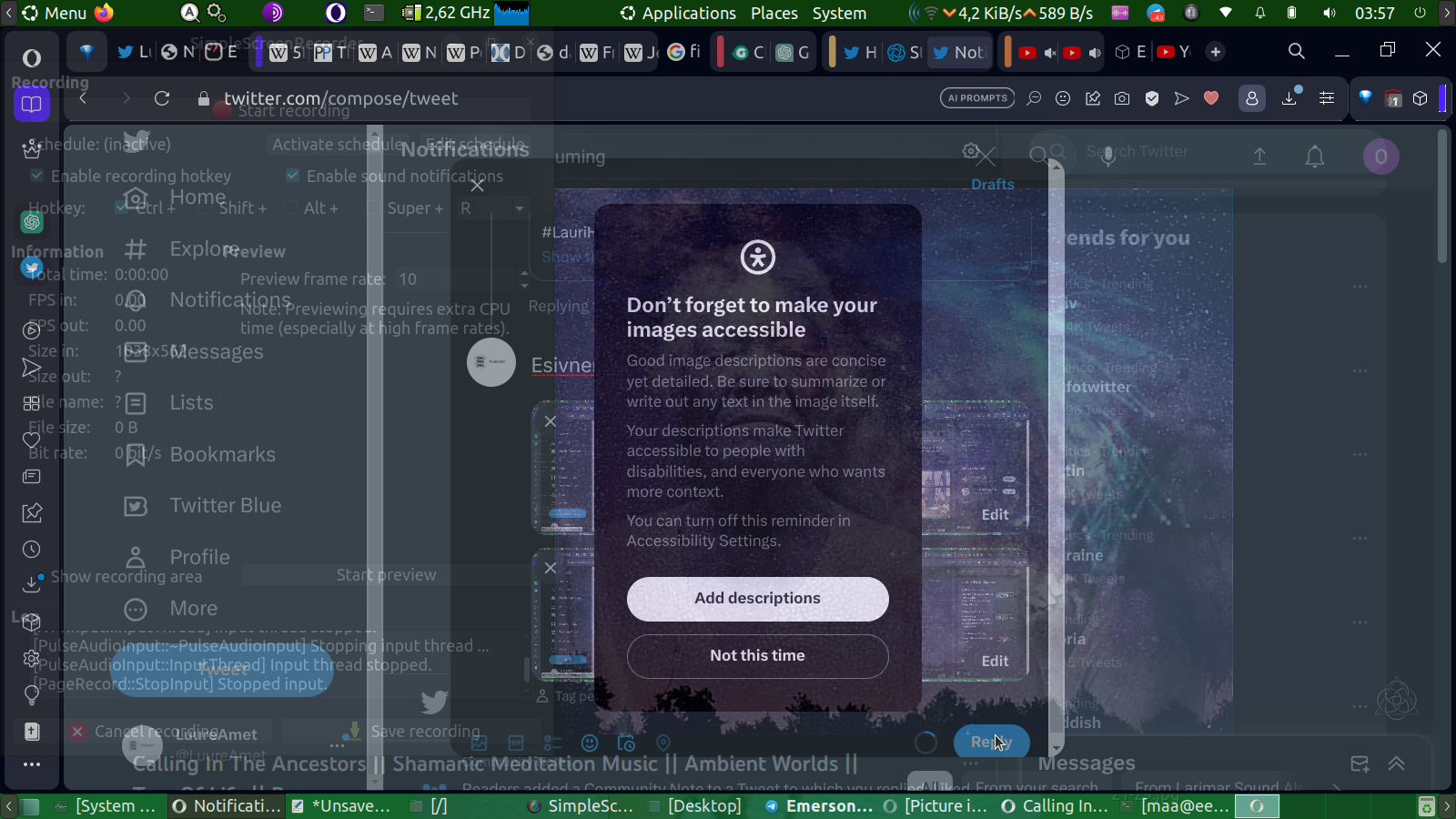Screen dimensions: 1456x819
Task: Open the Opera profile account icon
Action: 1252,98
